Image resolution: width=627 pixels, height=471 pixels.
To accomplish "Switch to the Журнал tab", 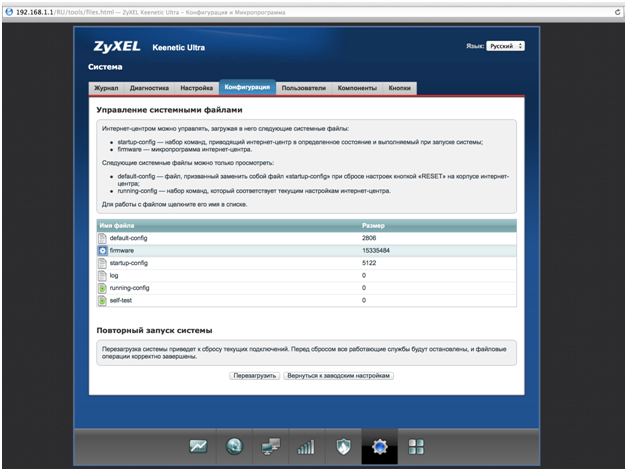I will click(x=106, y=88).
